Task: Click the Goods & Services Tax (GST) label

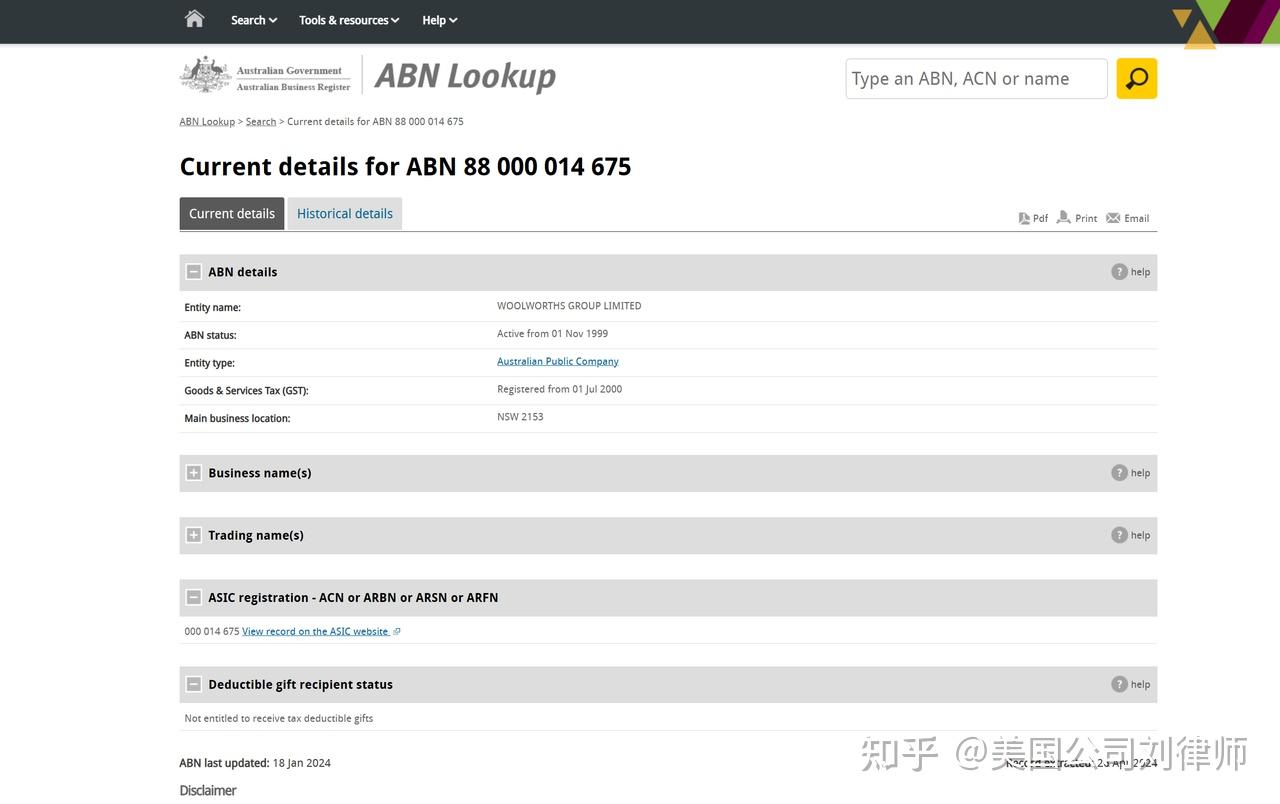Action: click(x=247, y=391)
